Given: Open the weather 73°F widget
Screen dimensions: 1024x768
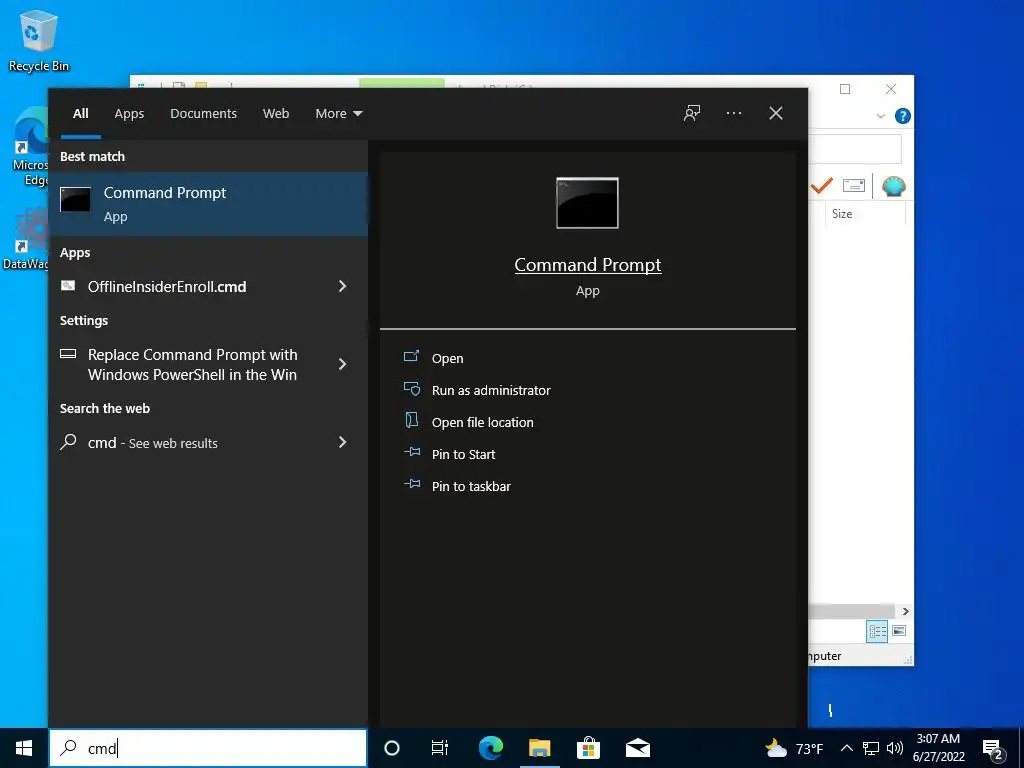Looking at the screenshot, I should [x=794, y=748].
